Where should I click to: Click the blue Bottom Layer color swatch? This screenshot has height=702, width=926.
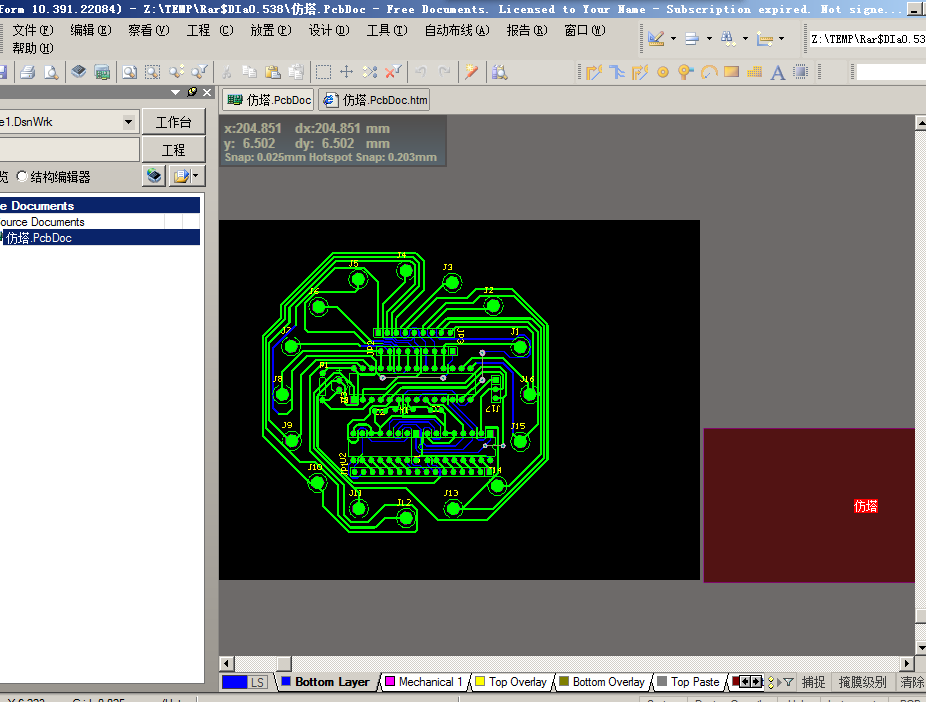pos(286,681)
